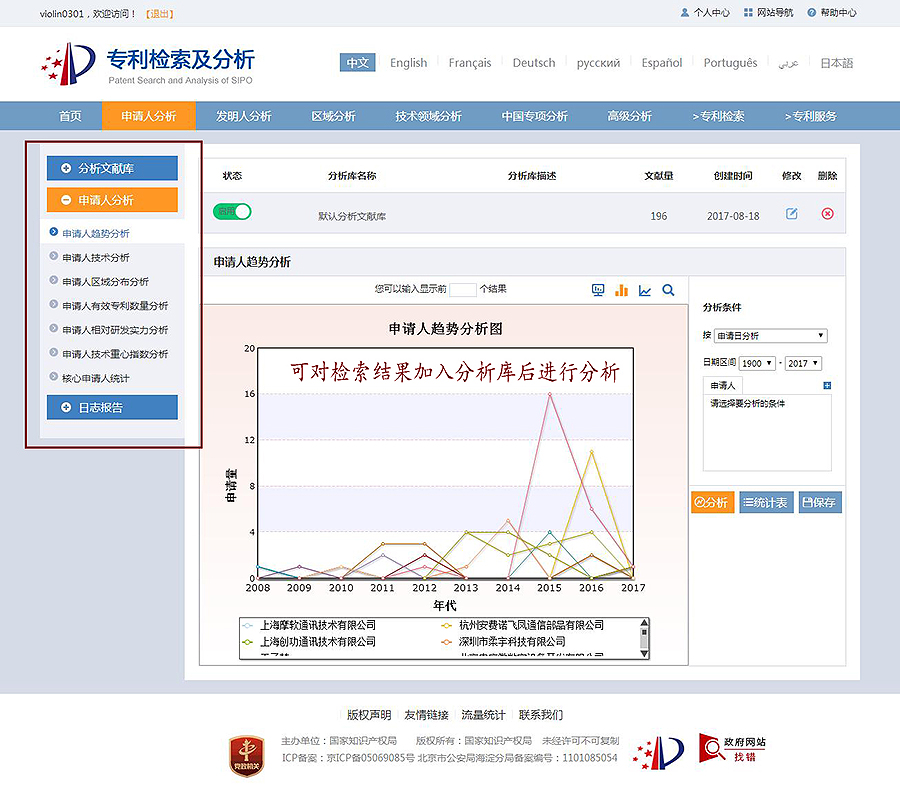The width and height of the screenshot is (900, 811).
Task: Click the edit icon for 默认分析文献库
Action: click(792, 214)
